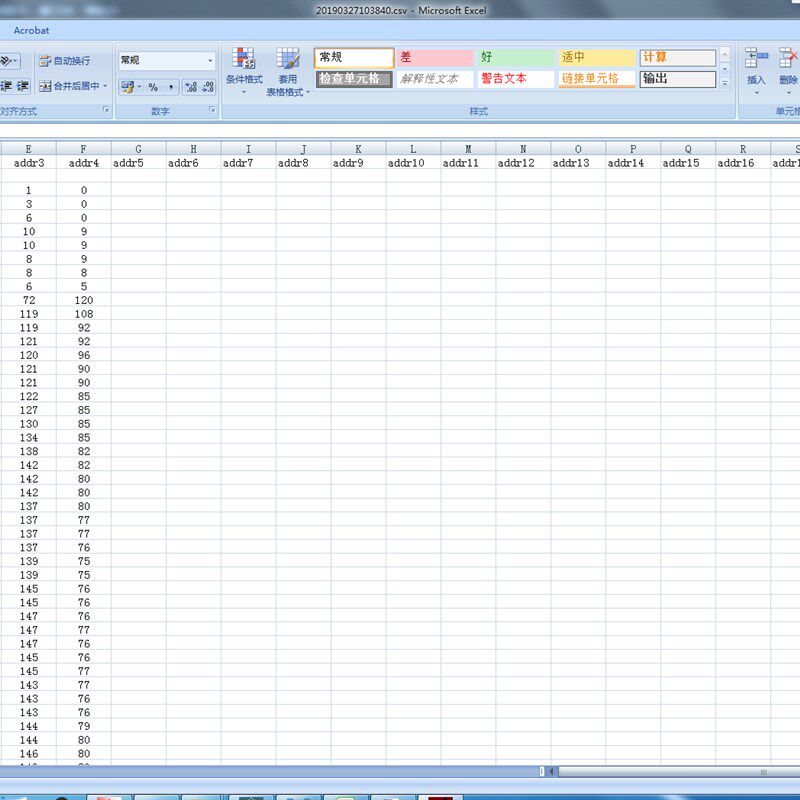Screen dimensions: 800x800
Task: Apply comma style
Action: point(171,87)
